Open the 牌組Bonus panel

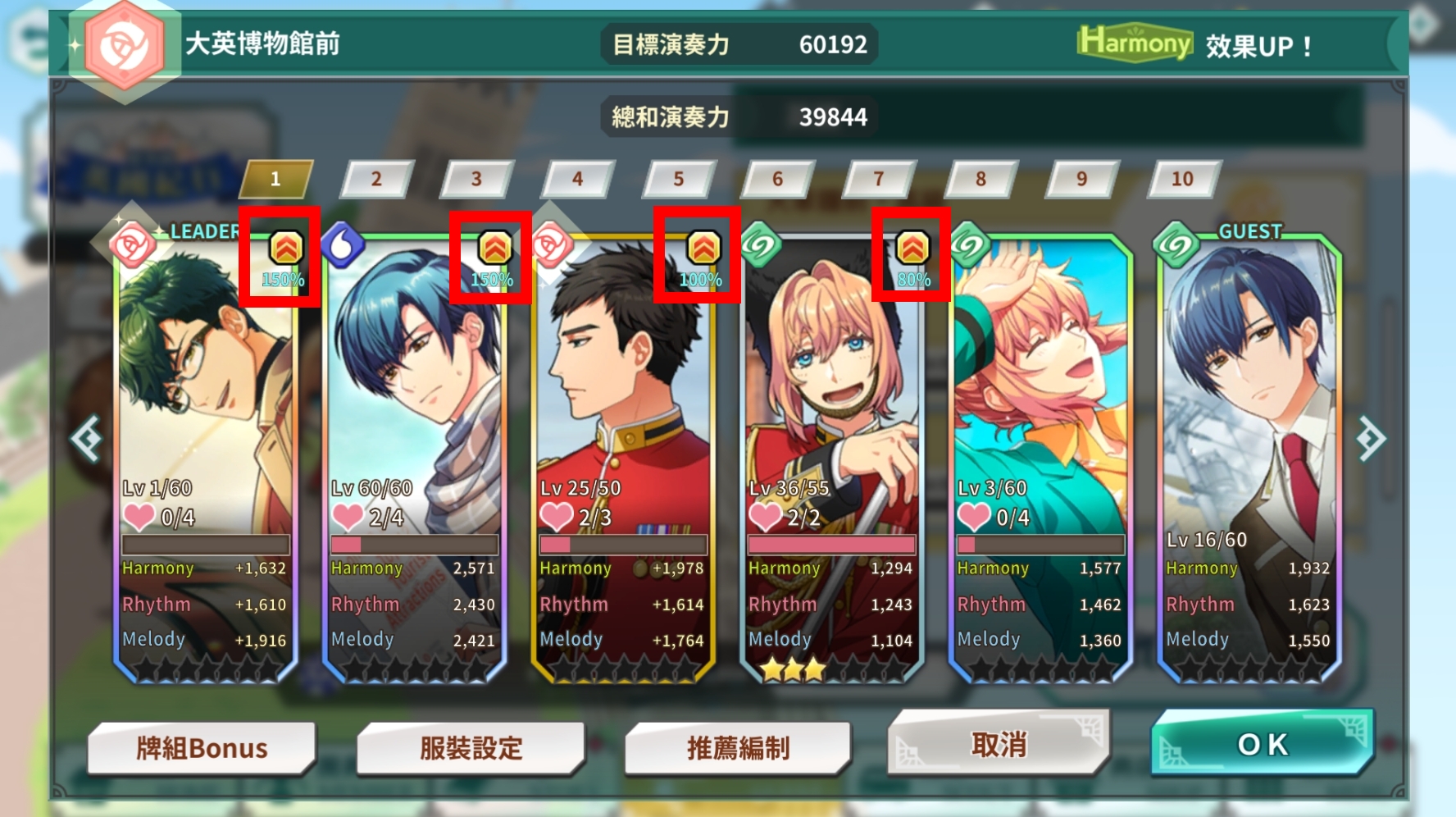pos(202,748)
